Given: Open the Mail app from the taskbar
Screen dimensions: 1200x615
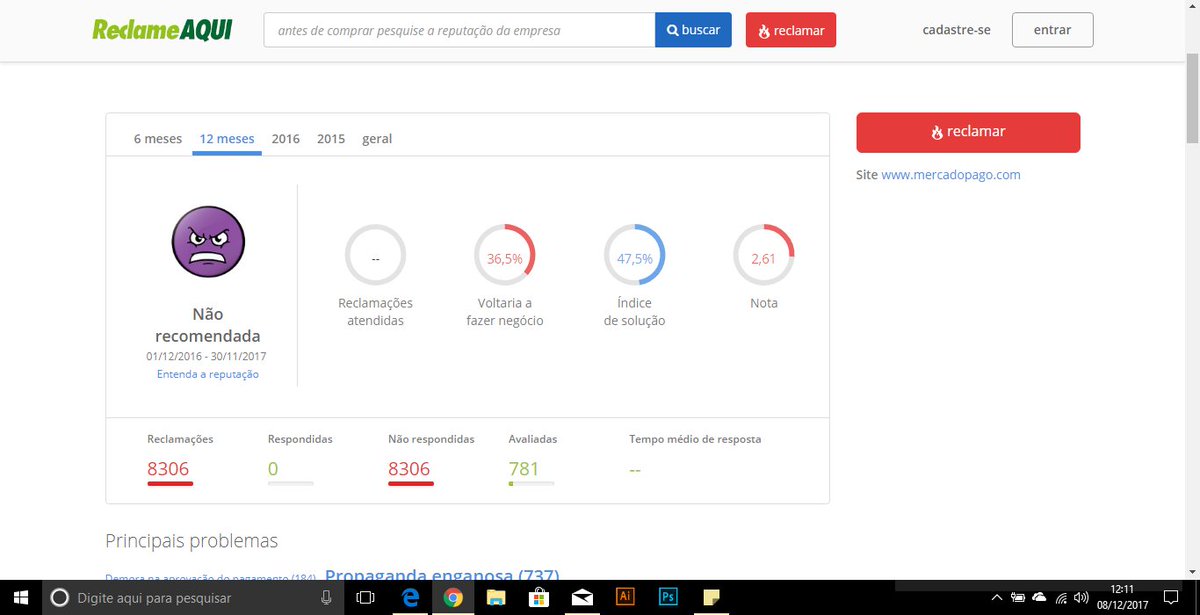Looking at the screenshot, I should 582,598.
